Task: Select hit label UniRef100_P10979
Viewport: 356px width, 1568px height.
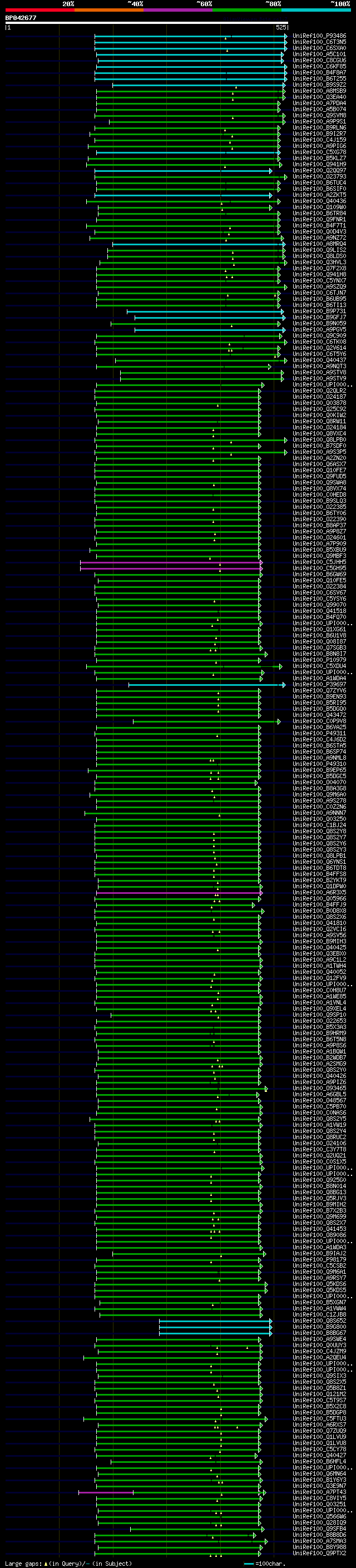Action: pos(319,660)
